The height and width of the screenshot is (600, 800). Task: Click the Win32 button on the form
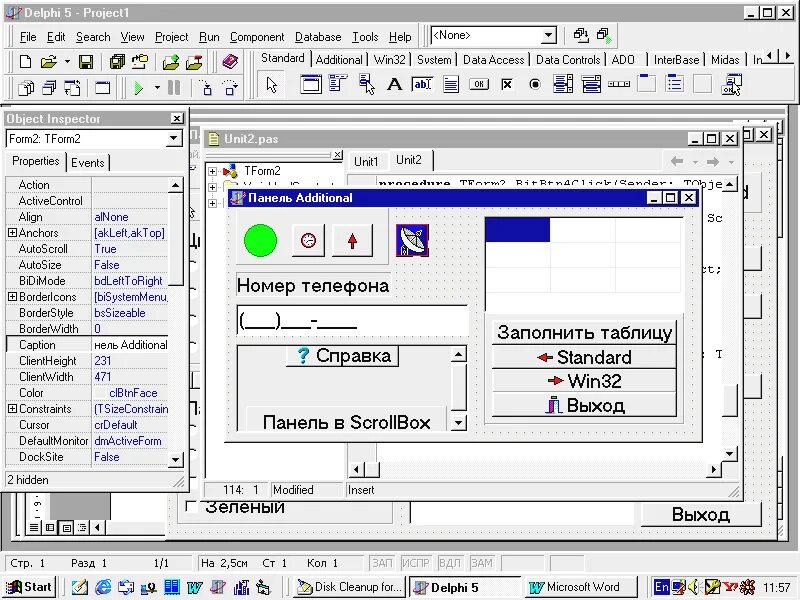click(x=584, y=381)
